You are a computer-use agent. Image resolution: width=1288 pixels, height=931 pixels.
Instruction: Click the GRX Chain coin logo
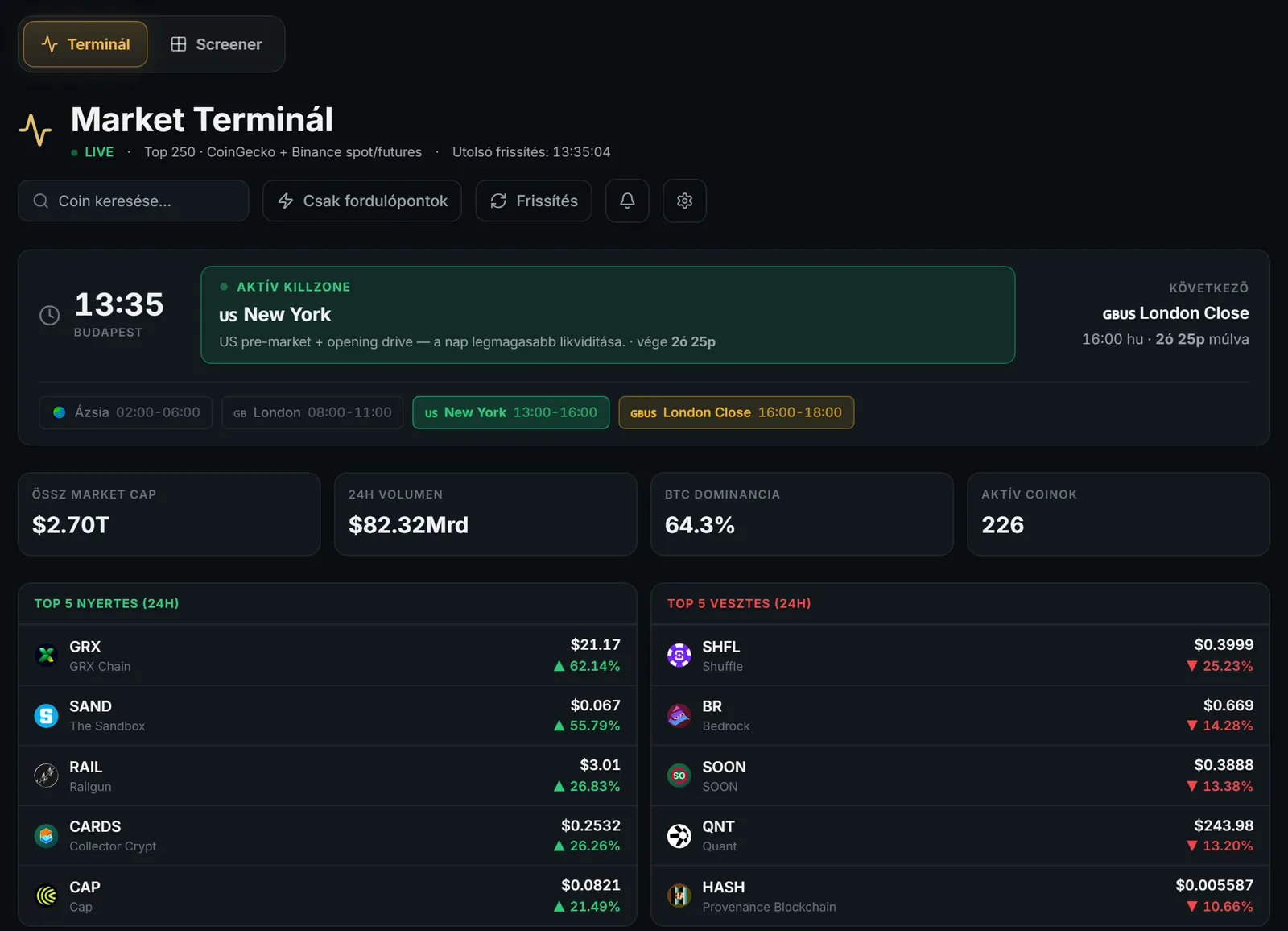[x=47, y=656]
